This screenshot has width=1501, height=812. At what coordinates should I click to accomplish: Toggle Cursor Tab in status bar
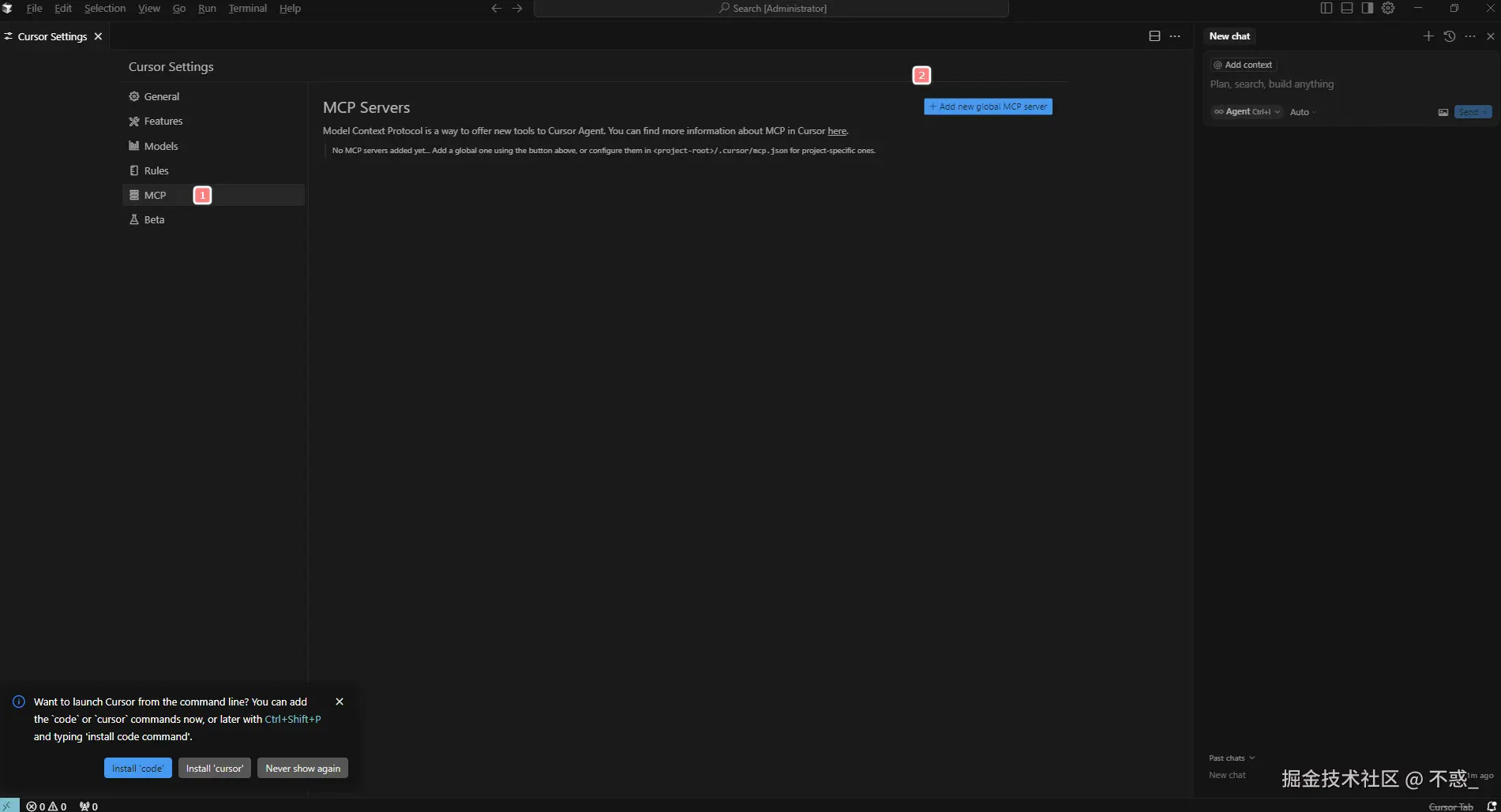pyautogui.click(x=1451, y=806)
